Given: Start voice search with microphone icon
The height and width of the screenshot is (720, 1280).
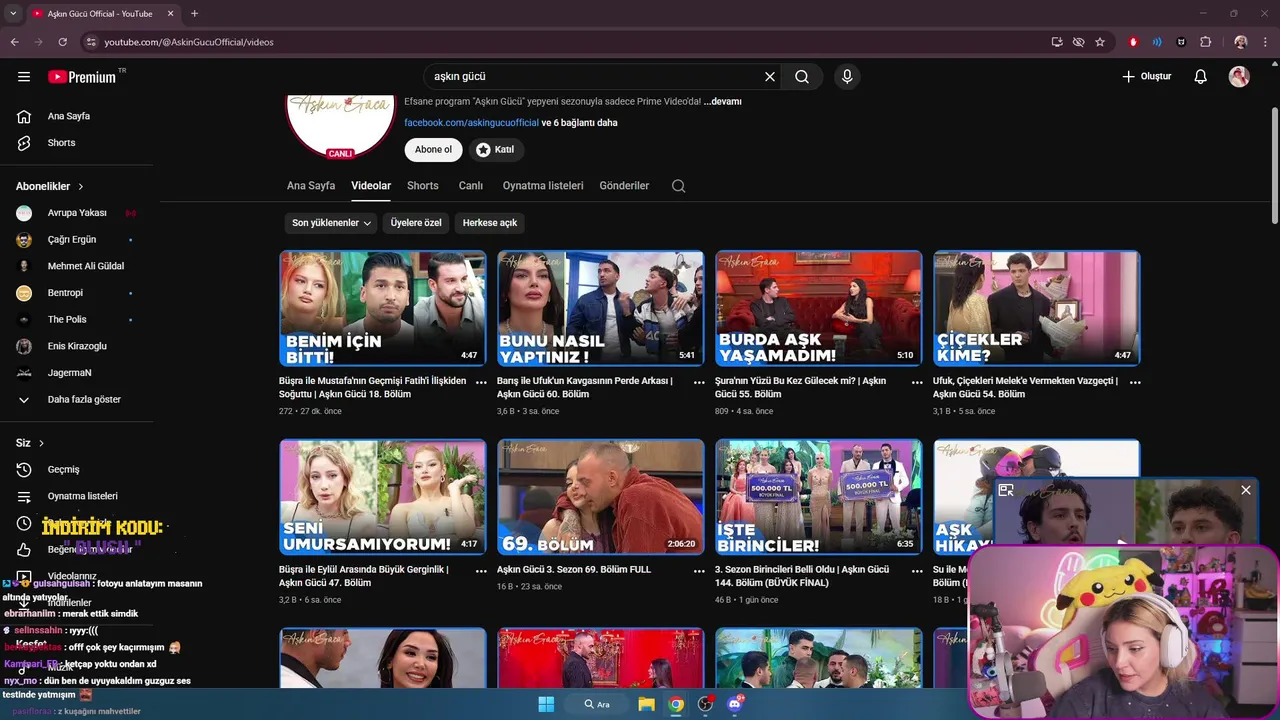Looking at the screenshot, I should click(x=847, y=76).
